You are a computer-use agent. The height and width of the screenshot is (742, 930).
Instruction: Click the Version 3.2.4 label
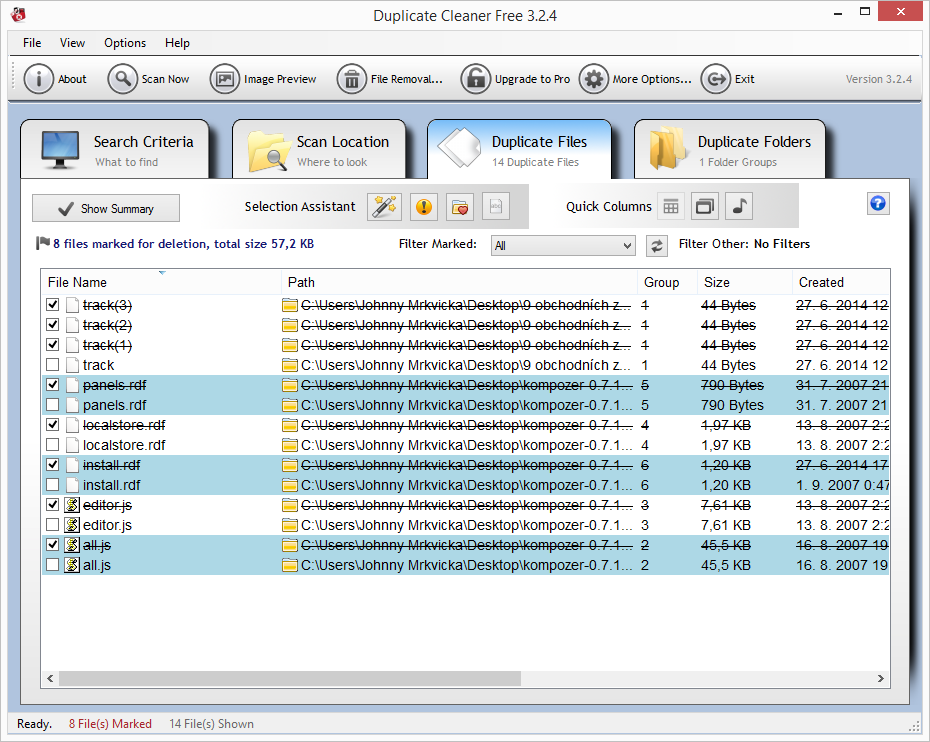(878, 79)
